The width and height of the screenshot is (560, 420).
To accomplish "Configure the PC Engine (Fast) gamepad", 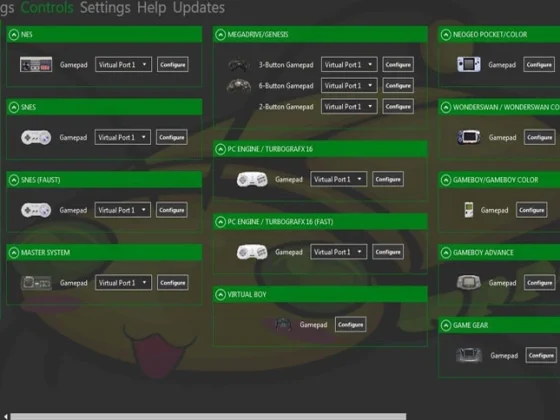I will (388, 252).
